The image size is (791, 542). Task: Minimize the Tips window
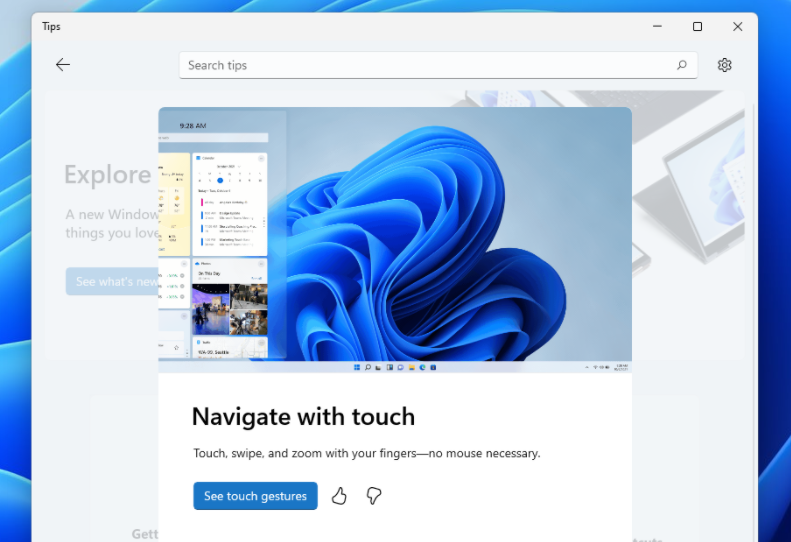coord(657,27)
